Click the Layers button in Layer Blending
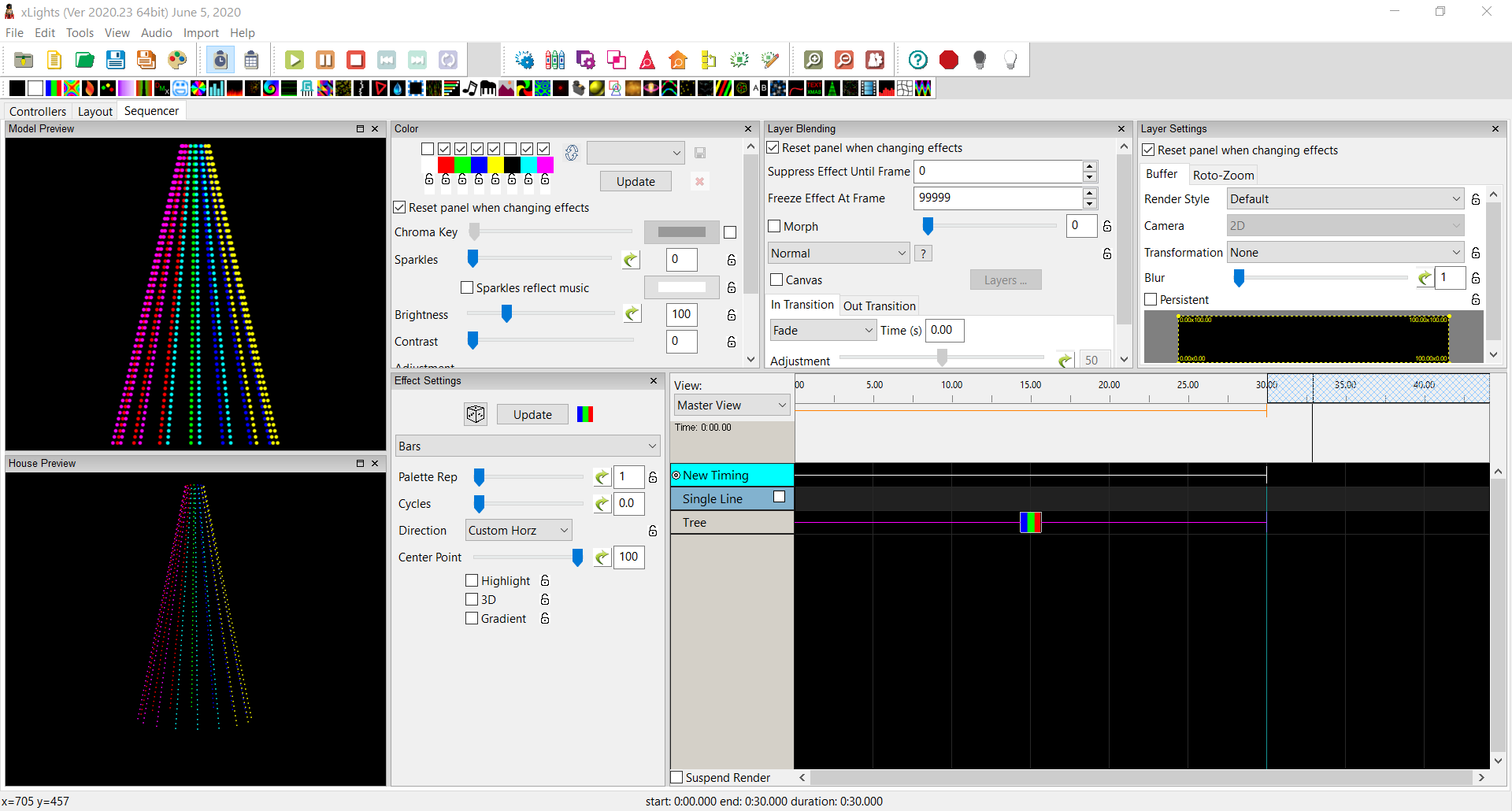Screen dimensions: 1512x811 tap(1006, 280)
